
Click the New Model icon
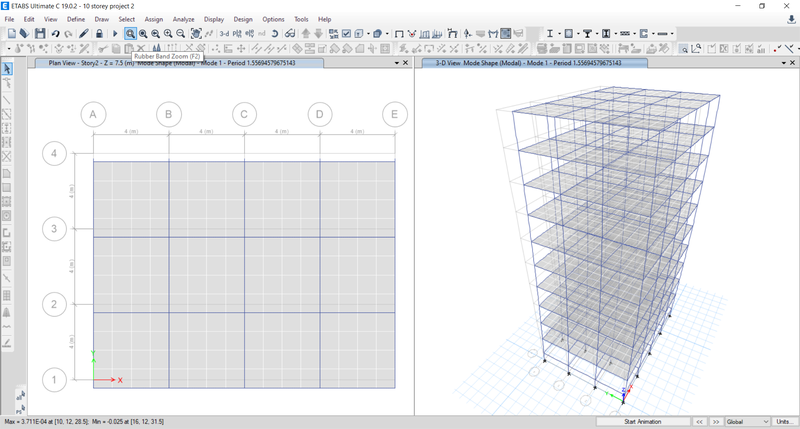pos(12,34)
